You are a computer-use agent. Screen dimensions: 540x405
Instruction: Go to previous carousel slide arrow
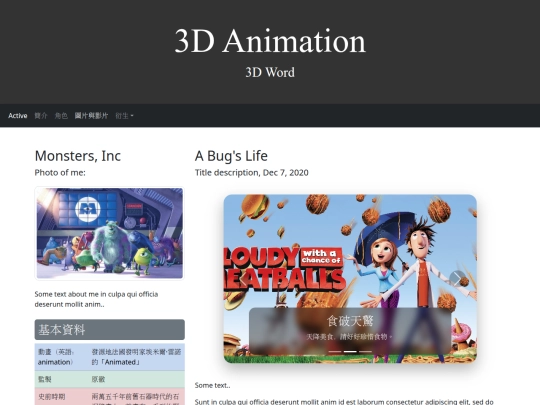tap(243, 279)
